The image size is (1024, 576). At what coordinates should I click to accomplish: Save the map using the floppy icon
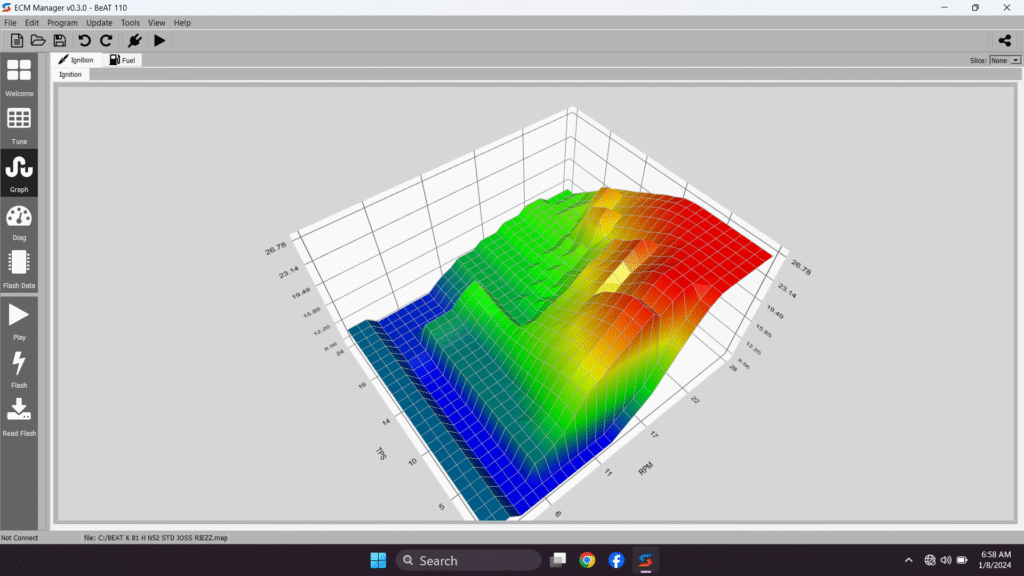60,41
